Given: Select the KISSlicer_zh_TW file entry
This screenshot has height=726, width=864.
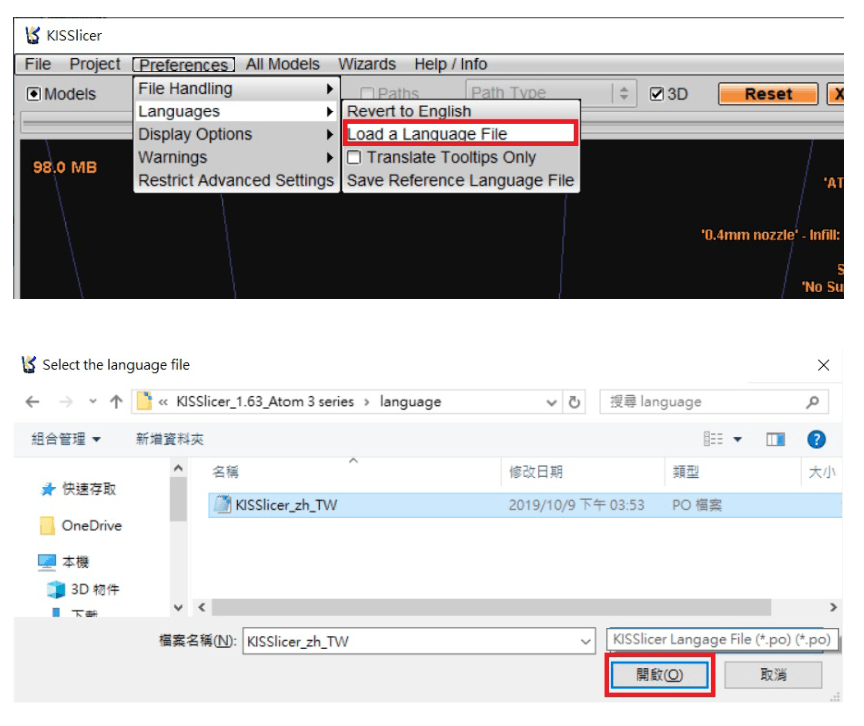Looking at the screenshot, I should click(525, 505).
